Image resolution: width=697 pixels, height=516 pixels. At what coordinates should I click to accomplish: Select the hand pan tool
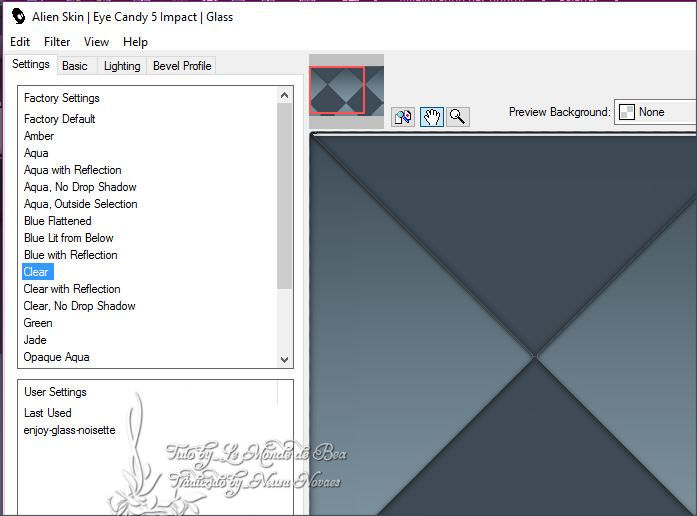tap(432, 117)
